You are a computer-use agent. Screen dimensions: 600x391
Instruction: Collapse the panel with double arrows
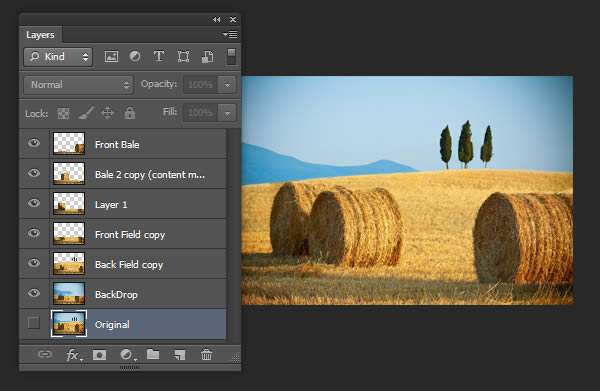pyautogui.click(x=217, y=20)
